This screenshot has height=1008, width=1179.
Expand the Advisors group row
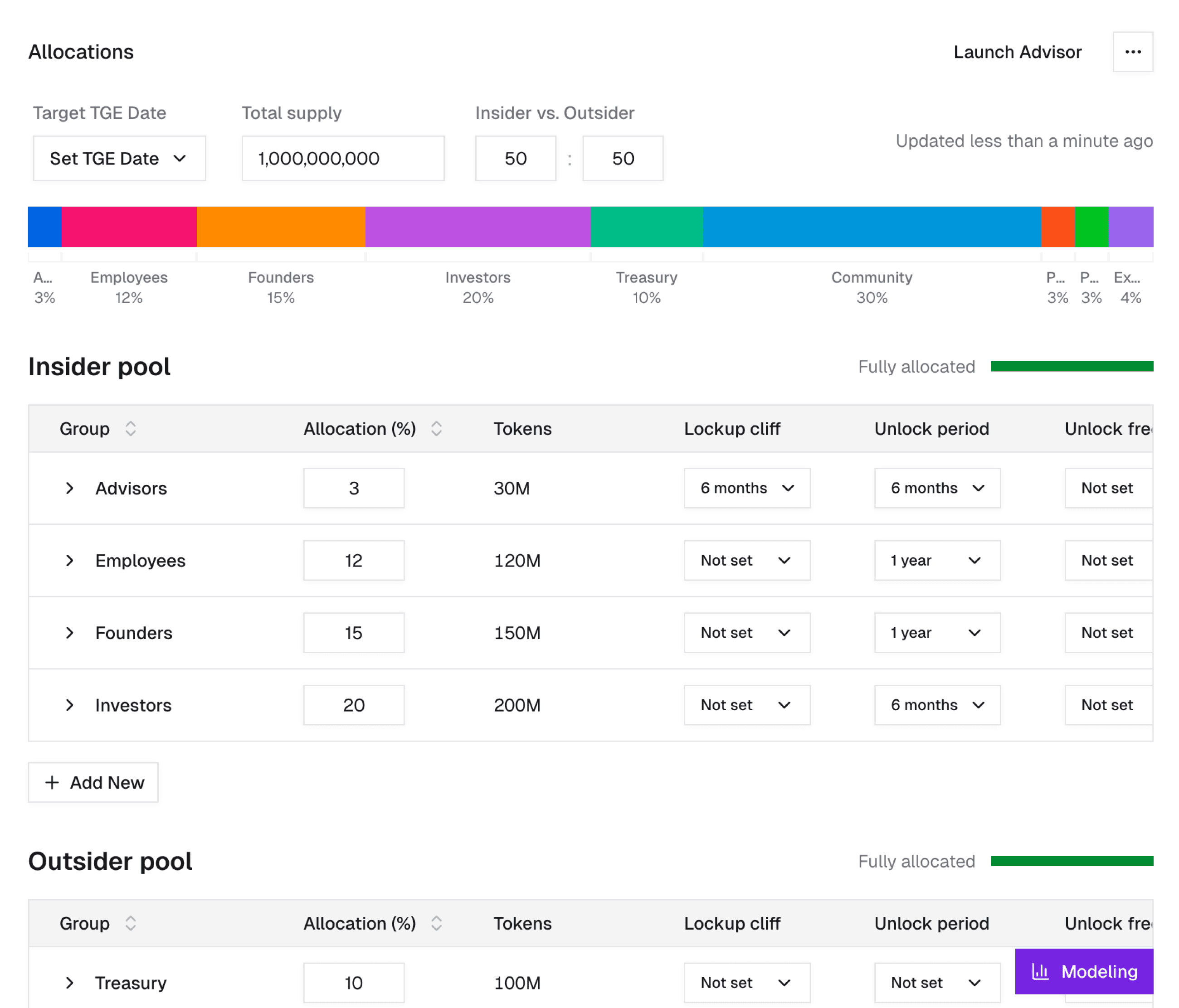69,488
